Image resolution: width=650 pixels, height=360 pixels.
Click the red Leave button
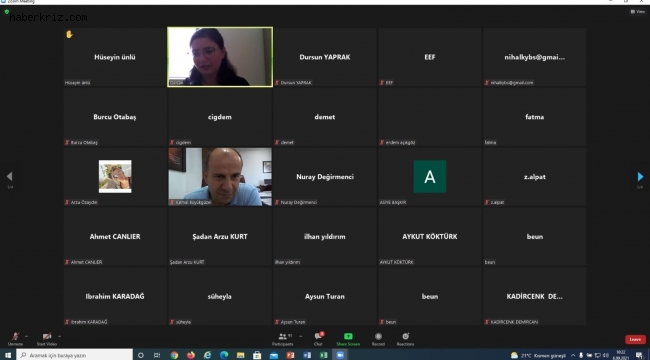tap(635, 339)
